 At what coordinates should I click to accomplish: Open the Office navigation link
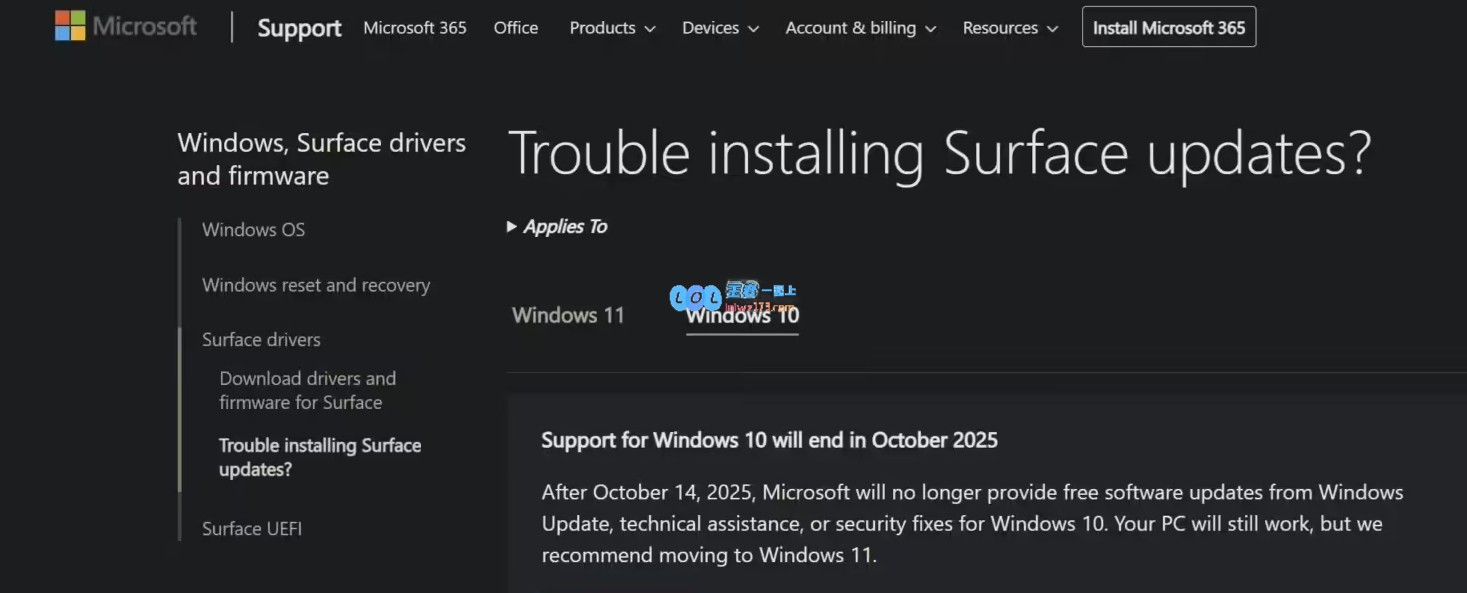coord(516,28)
